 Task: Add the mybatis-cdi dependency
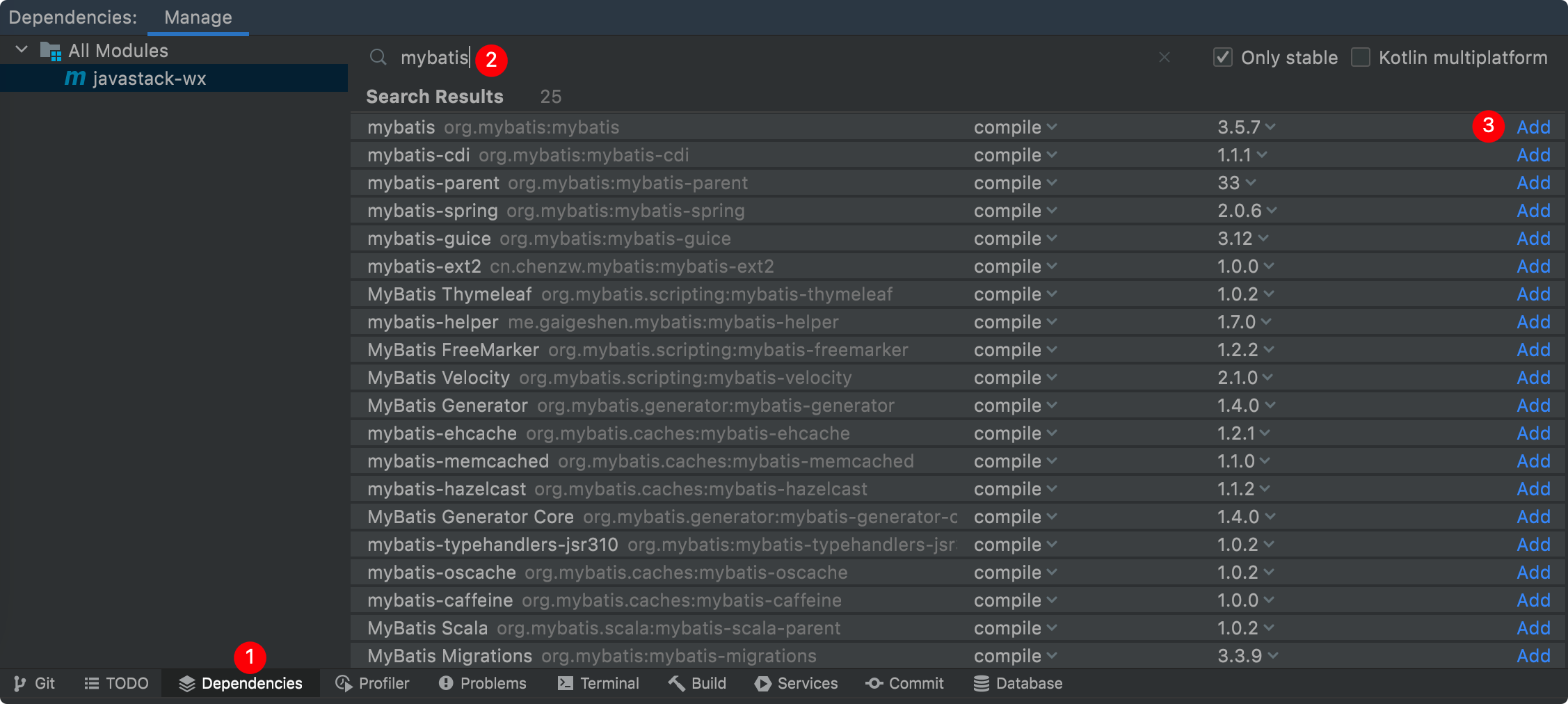click(x=1533, y=155)
